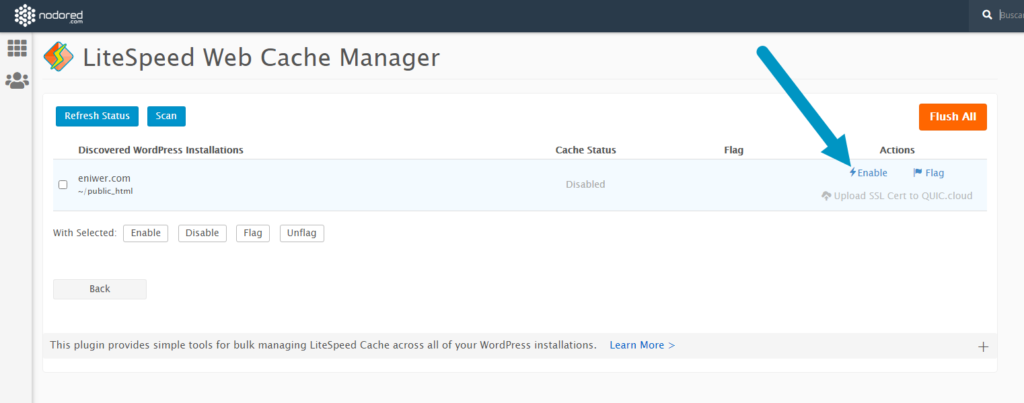Click the Disabled cache status text

click(585, 184)
